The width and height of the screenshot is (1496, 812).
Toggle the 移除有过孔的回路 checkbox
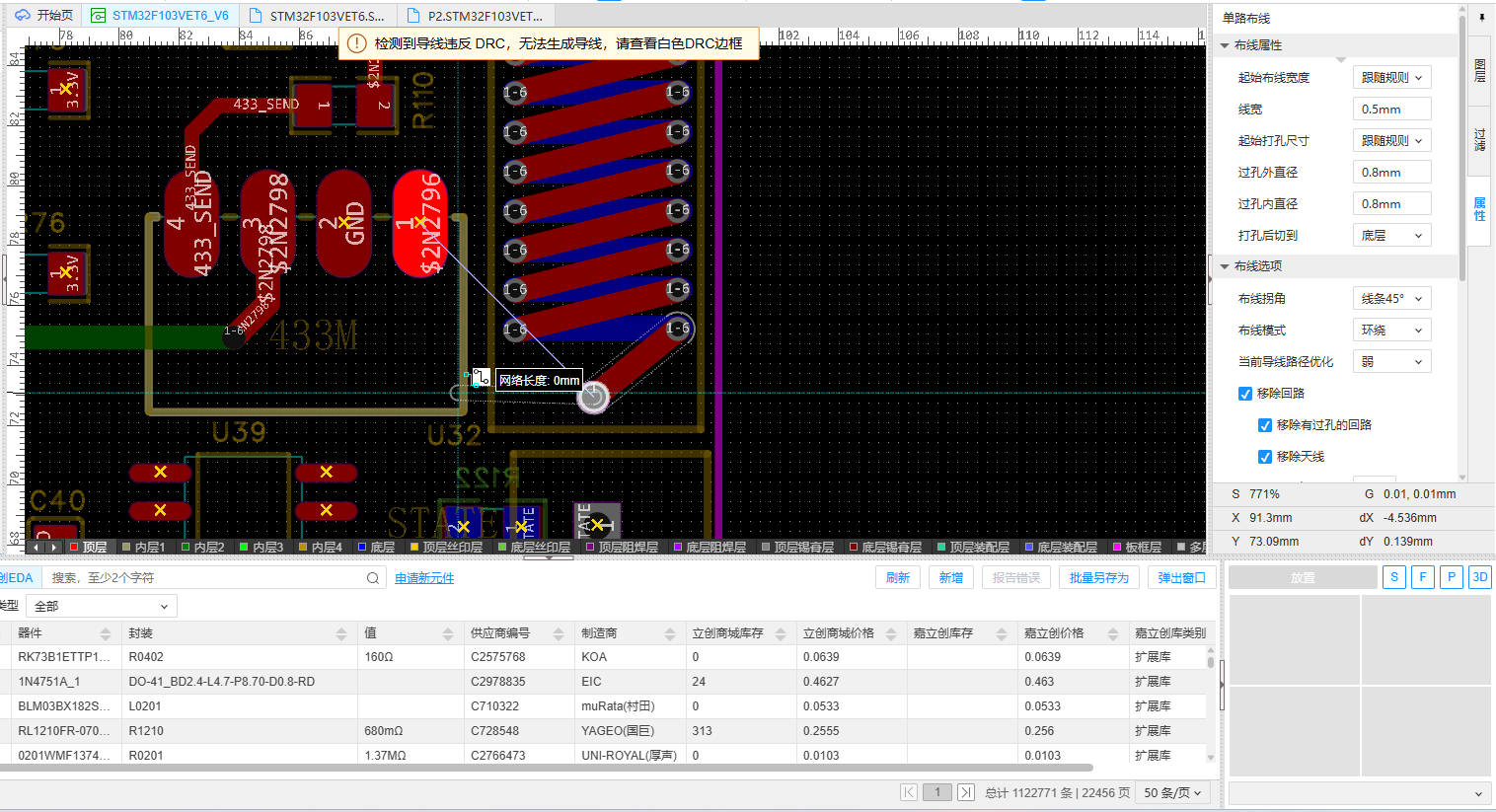1265,425
